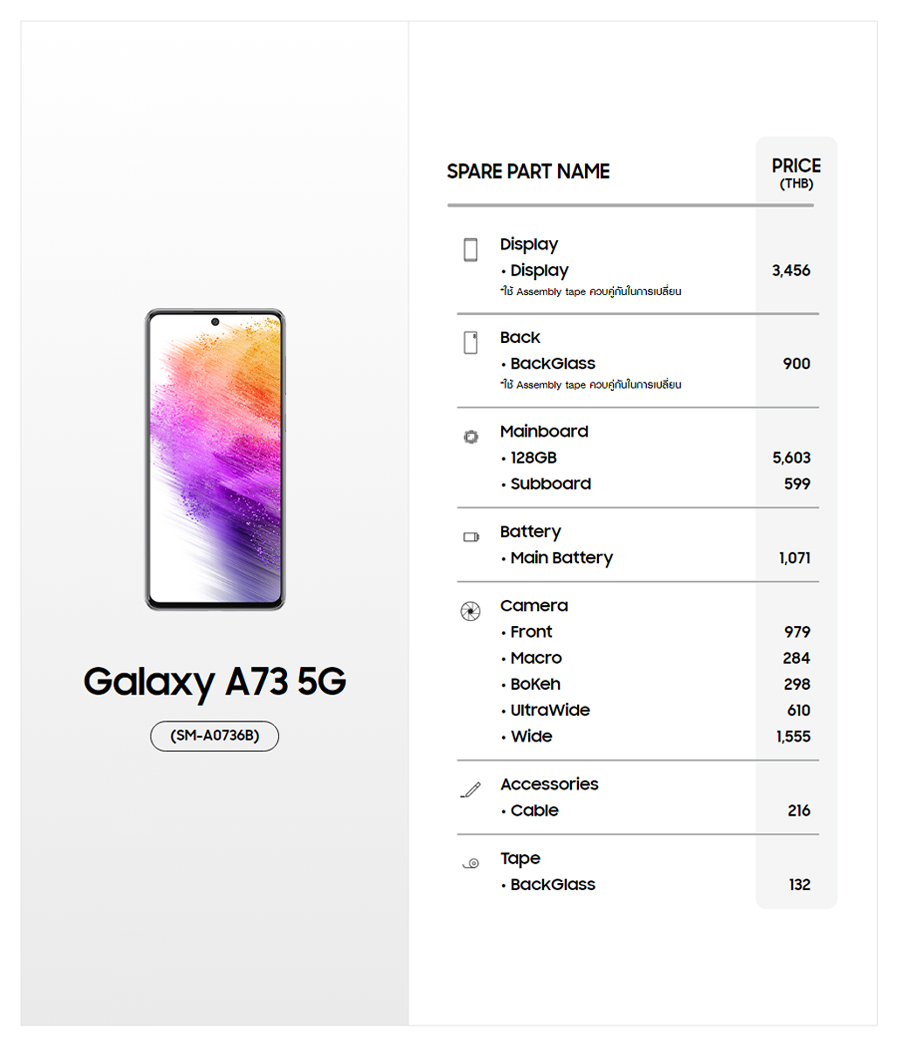Click the Camera aperture icon

pyautogui.click(x=470, y=611)
